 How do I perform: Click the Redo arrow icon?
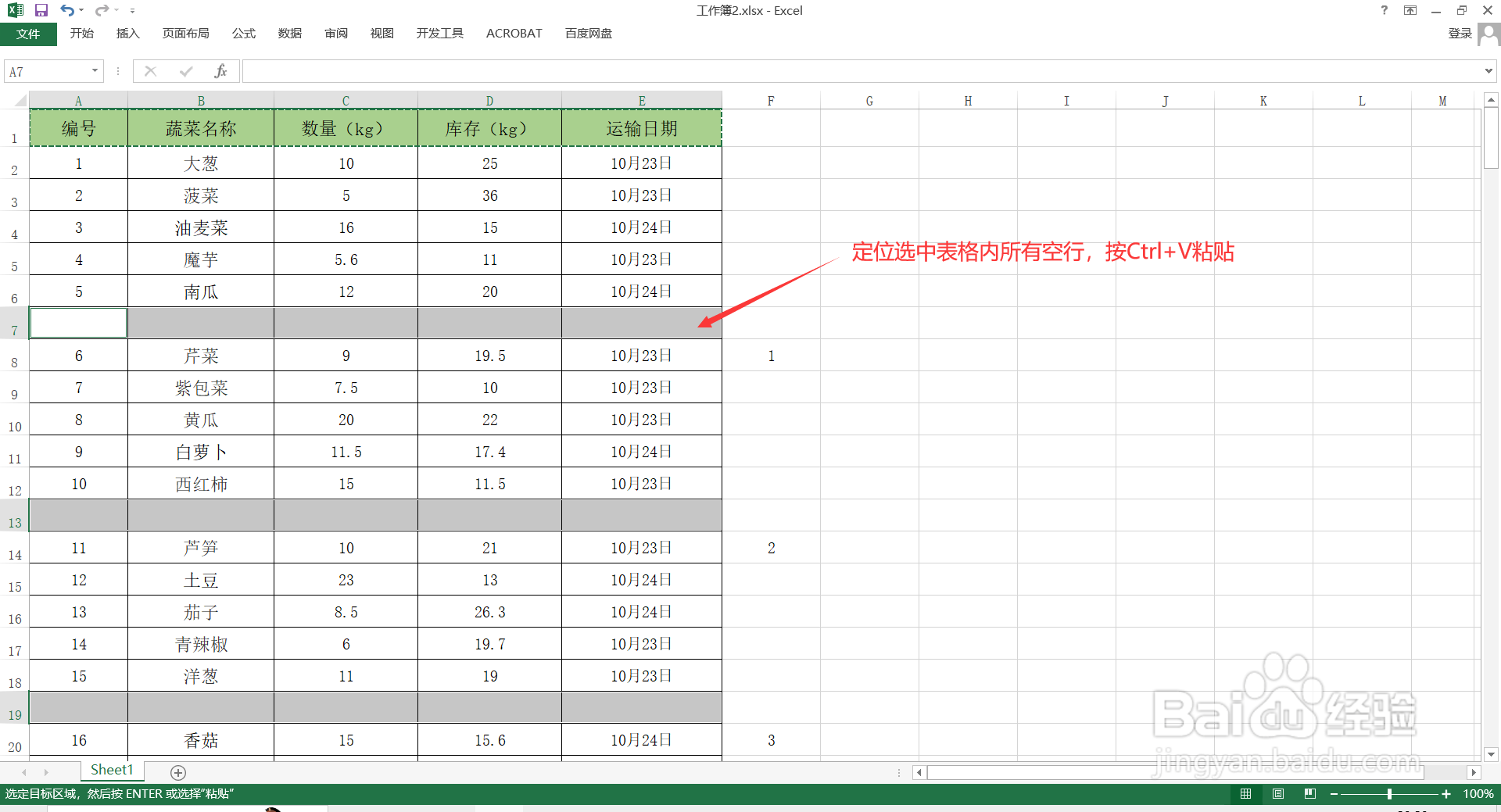102,10
